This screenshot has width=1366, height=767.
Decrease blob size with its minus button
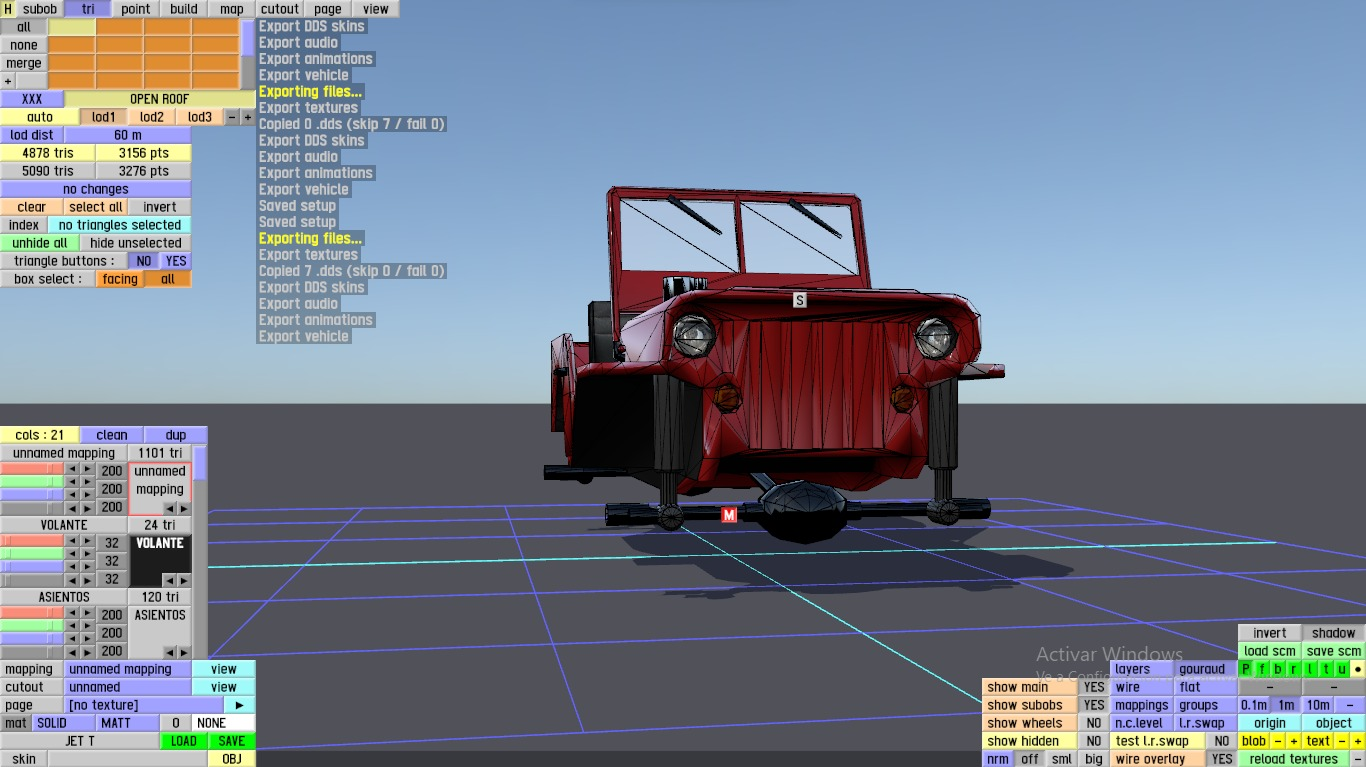1278,741
